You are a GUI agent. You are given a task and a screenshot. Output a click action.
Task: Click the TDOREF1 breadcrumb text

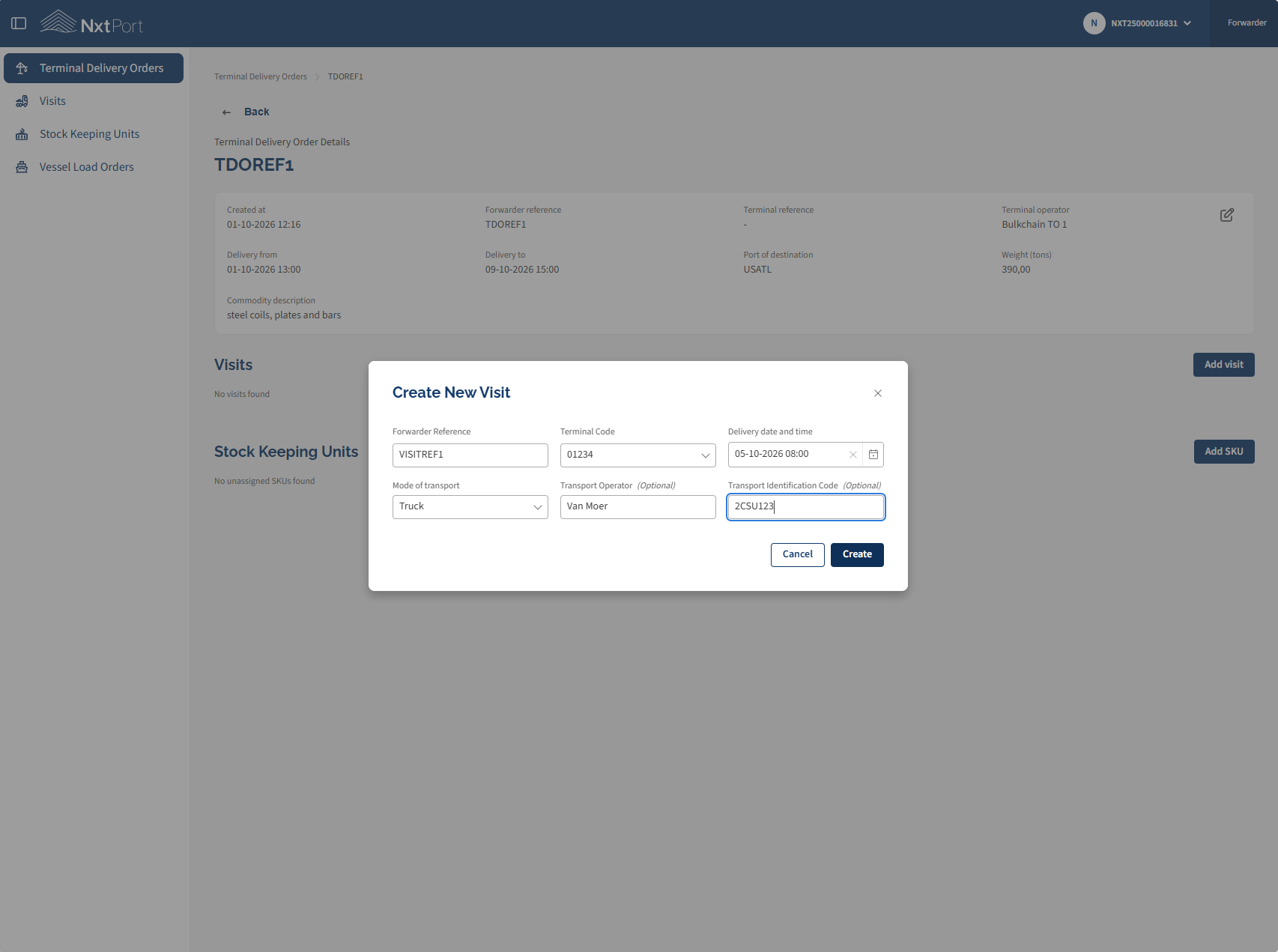[345, 76]
